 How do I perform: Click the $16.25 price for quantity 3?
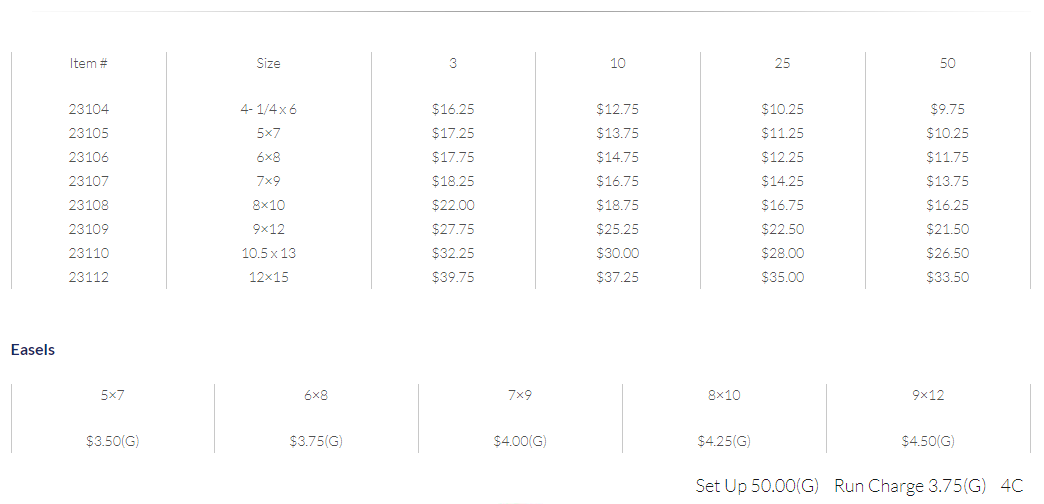click(x=453, y=109)
